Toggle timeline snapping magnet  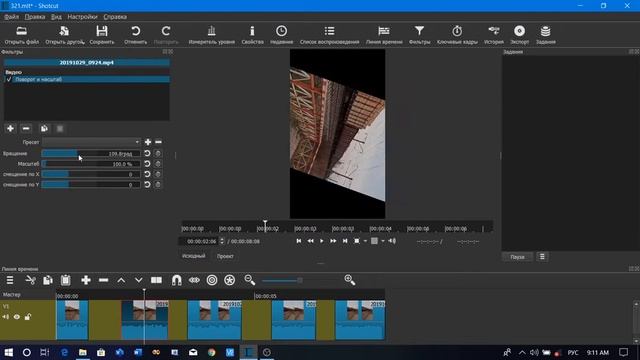tap(176, 280)
